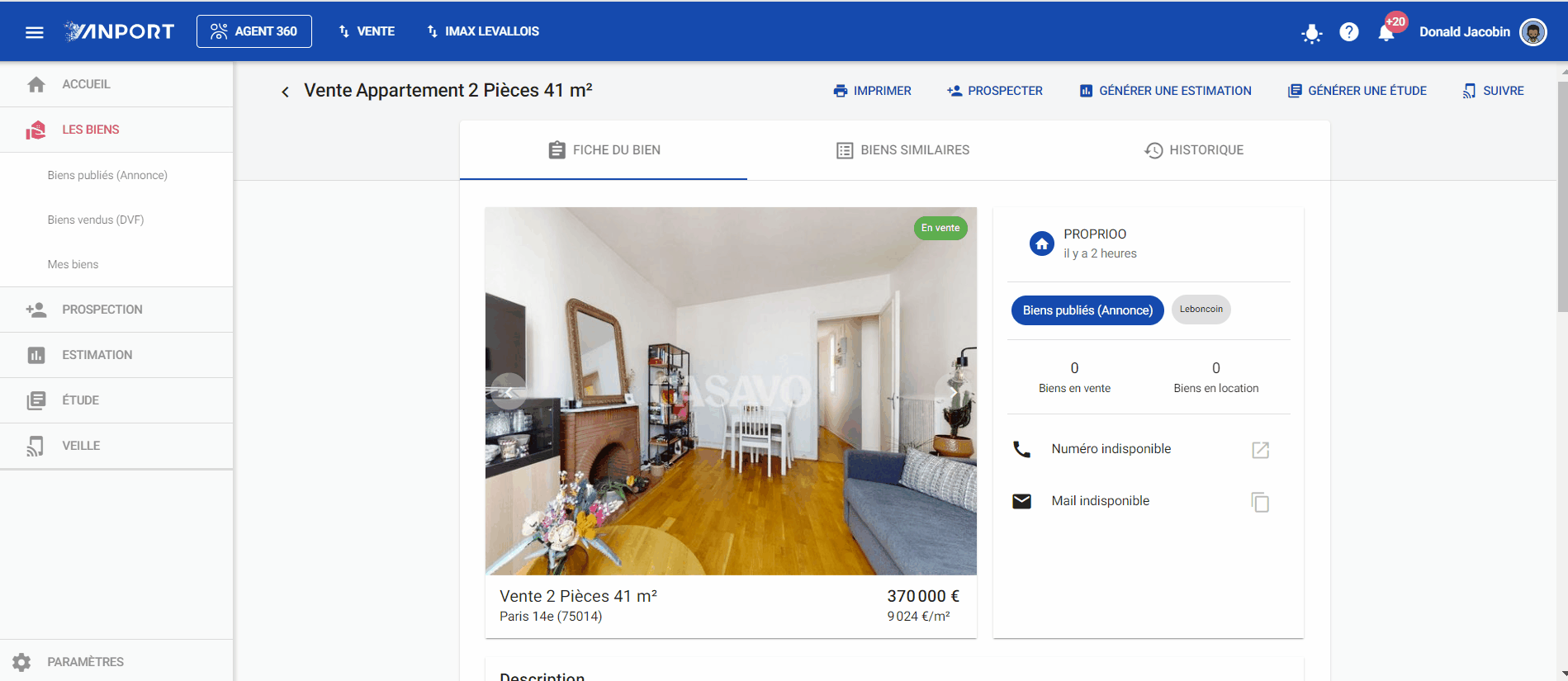Image resolution: width=1568 pixels, height=681 pixels.
Task: Click the phone icon next to Numéro indisponible
Action: click(1021, 449)
